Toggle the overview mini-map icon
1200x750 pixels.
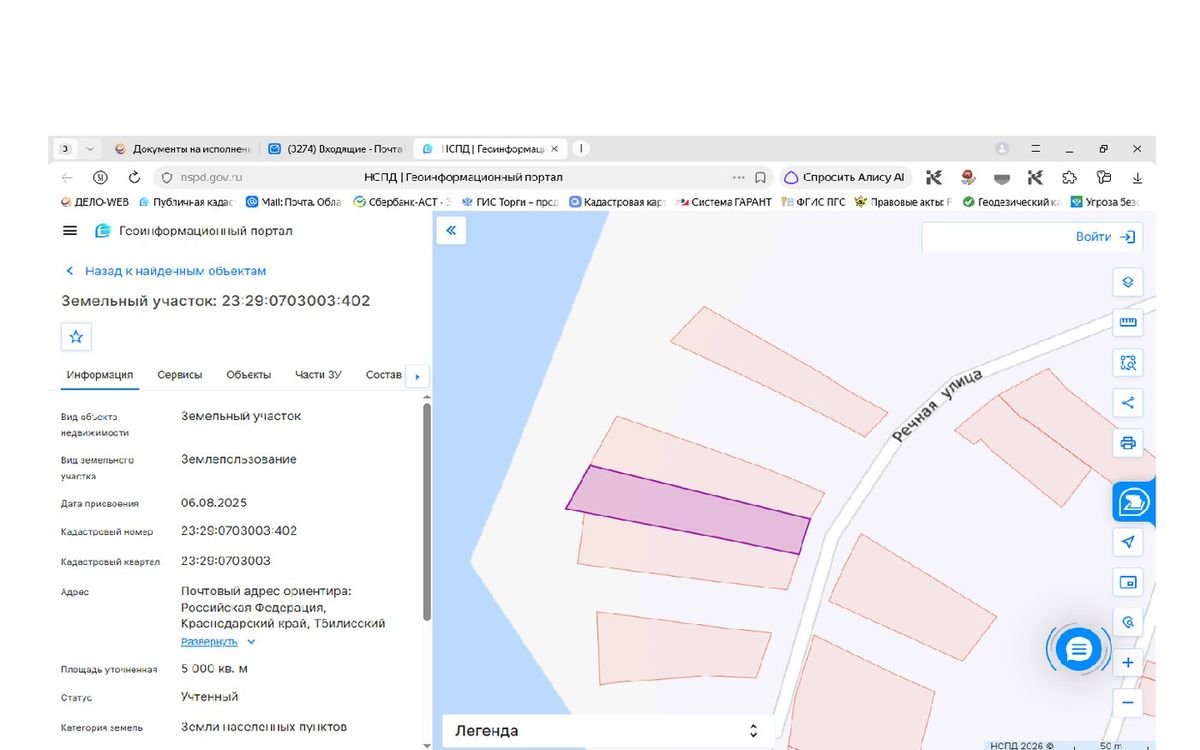coord(1128,582)
